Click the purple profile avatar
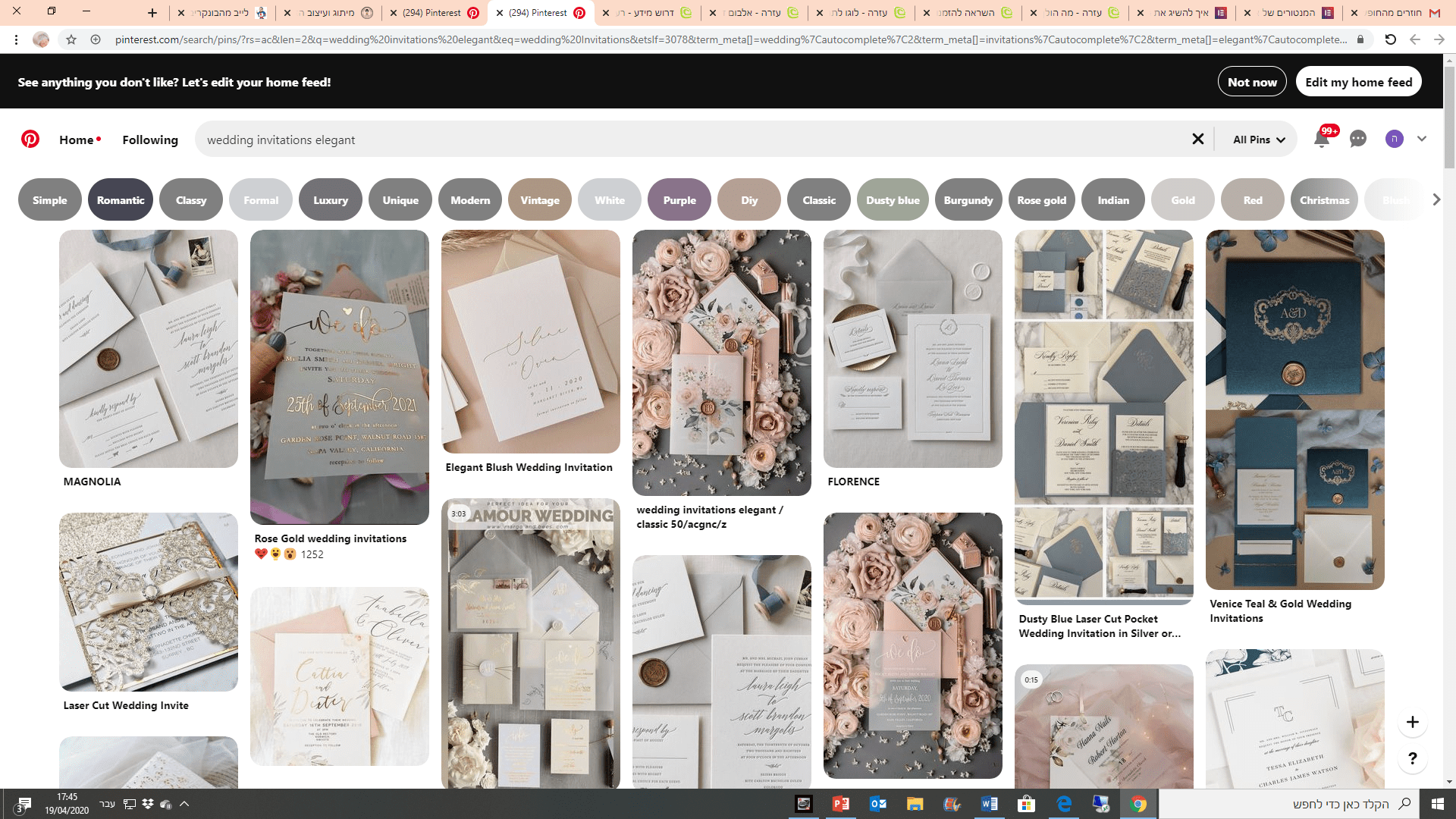This screenshot has height=819, width=1456. pyautogui.click(x=1394, y=140)
